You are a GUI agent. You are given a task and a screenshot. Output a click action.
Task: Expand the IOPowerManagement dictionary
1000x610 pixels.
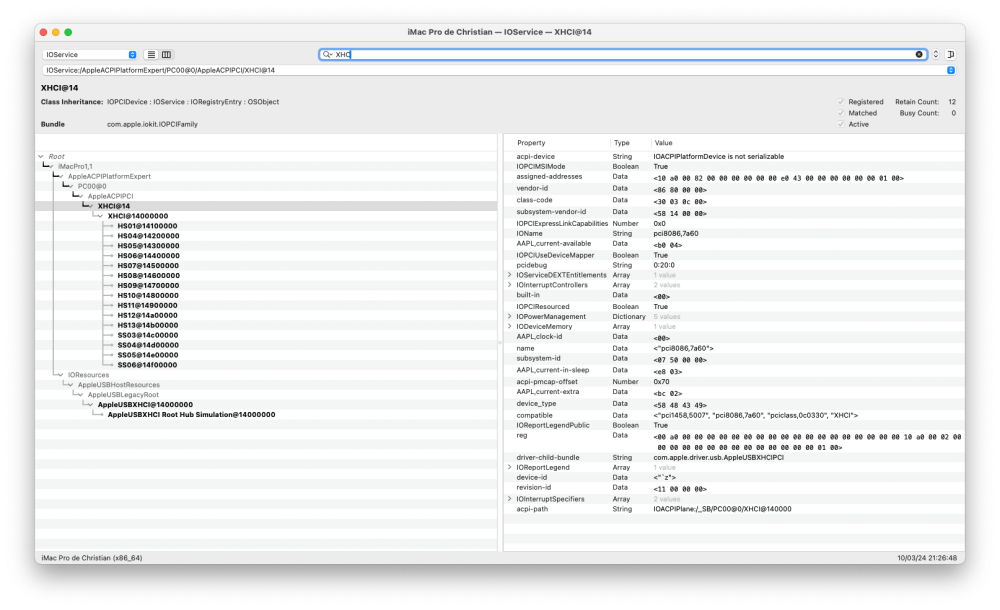510,316
